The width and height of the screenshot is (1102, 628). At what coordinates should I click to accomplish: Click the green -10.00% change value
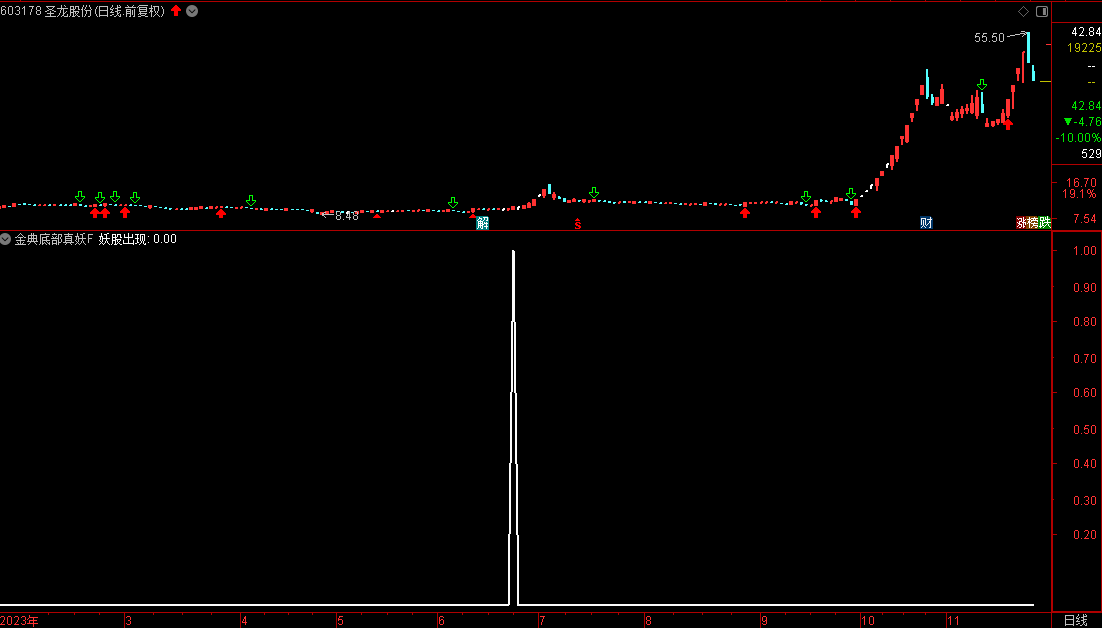tap(1079, 138)
